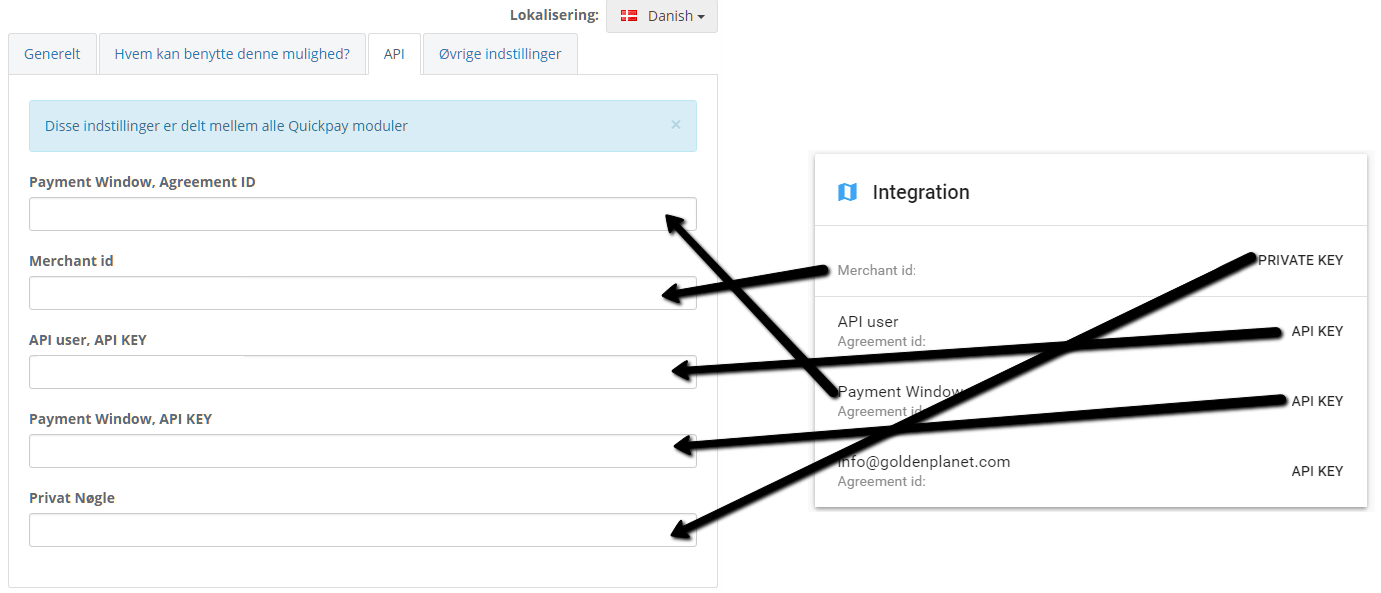Image resolution: width=1381 pixels, height=593 pixels.
Task: Click the info@goldenplanet.com text
Action: (x=924, y=462)
